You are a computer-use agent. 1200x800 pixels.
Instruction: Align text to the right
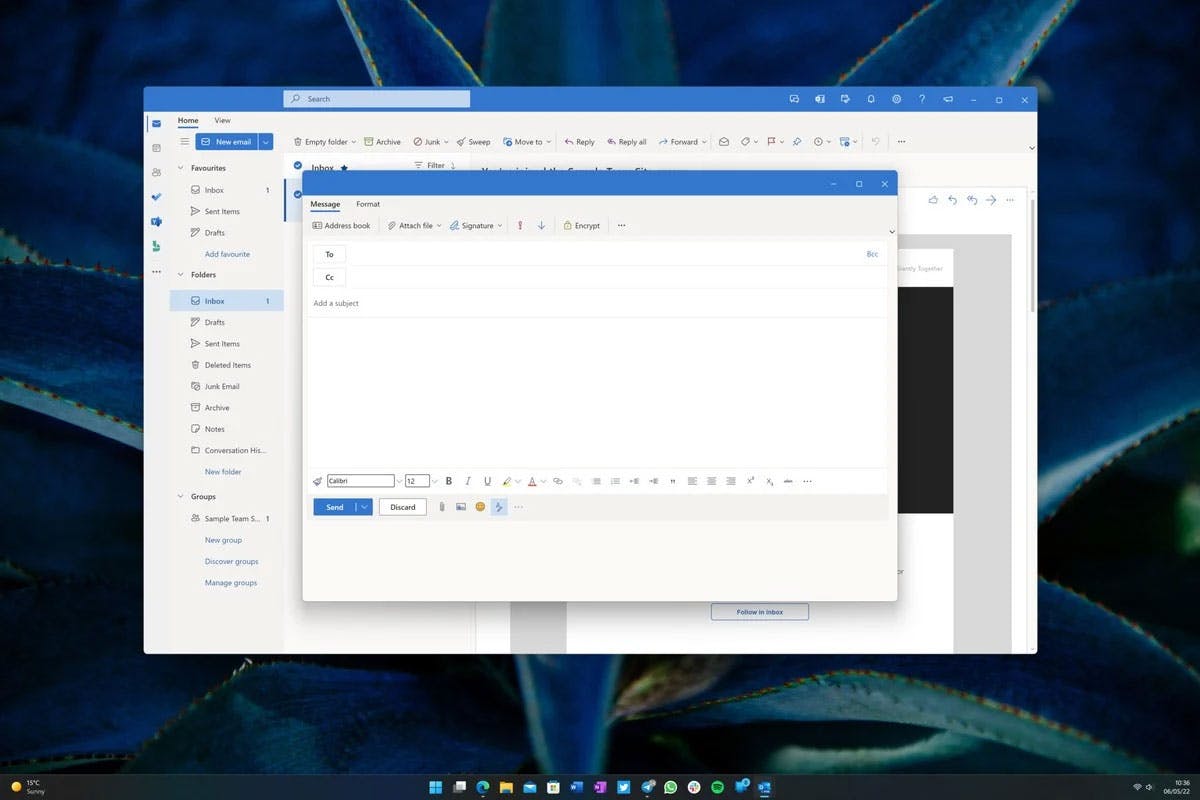(731, 481)
